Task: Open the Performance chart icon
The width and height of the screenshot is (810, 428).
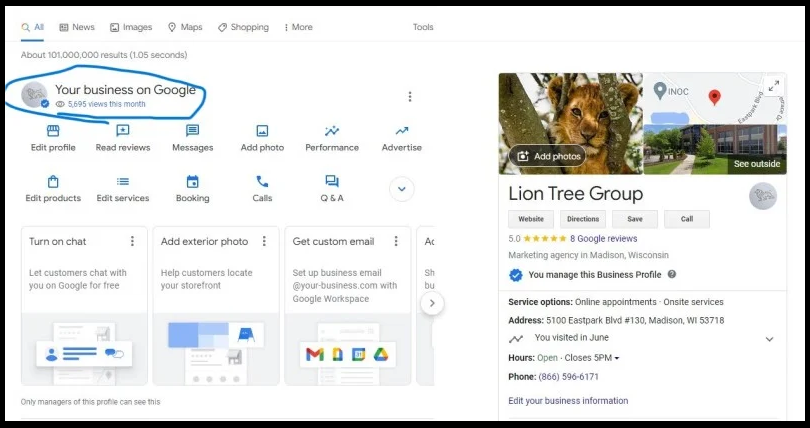Action: tap(332, 131)
